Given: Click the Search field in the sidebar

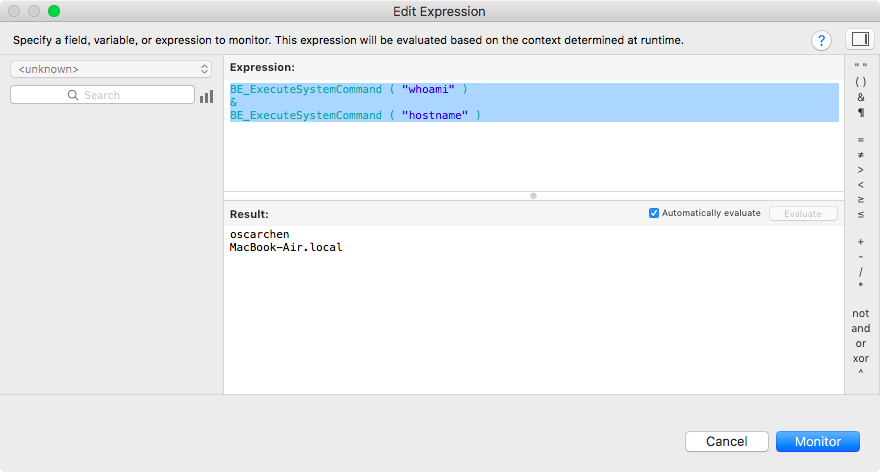Looking at the screenshot, I should [102, 95].
